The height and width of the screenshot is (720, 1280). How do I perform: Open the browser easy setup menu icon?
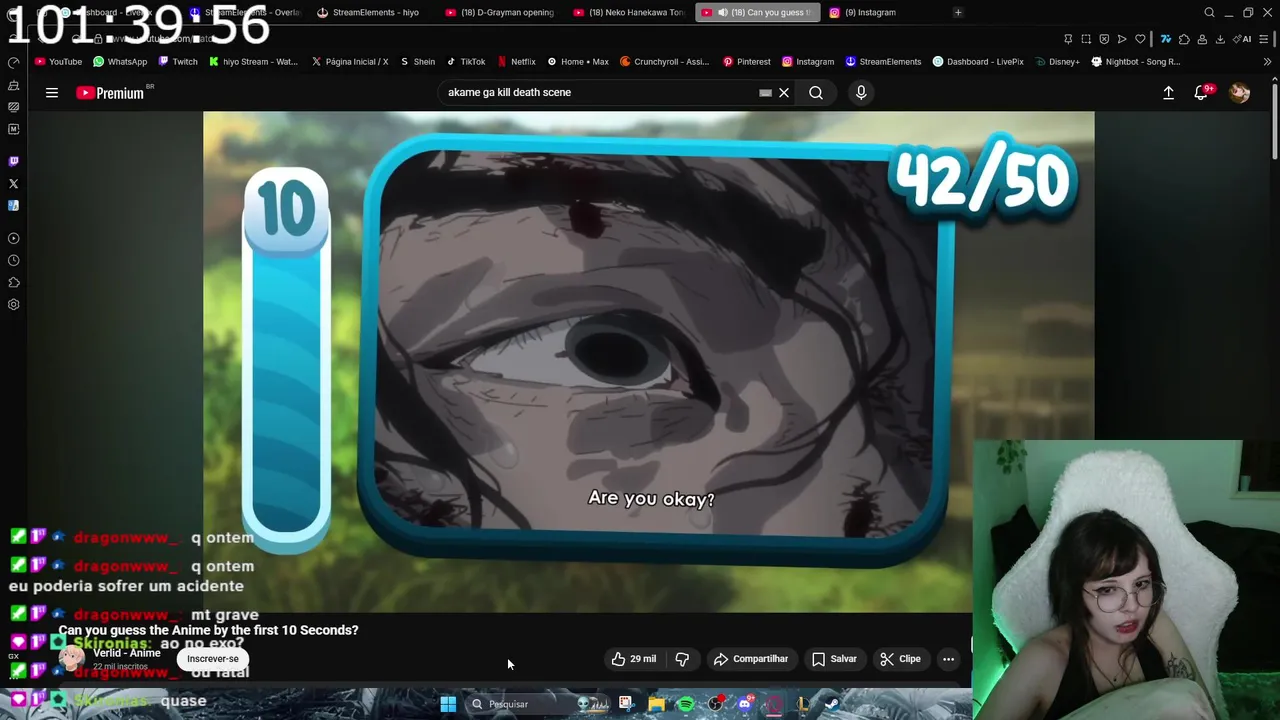[x=1265, y=39]
